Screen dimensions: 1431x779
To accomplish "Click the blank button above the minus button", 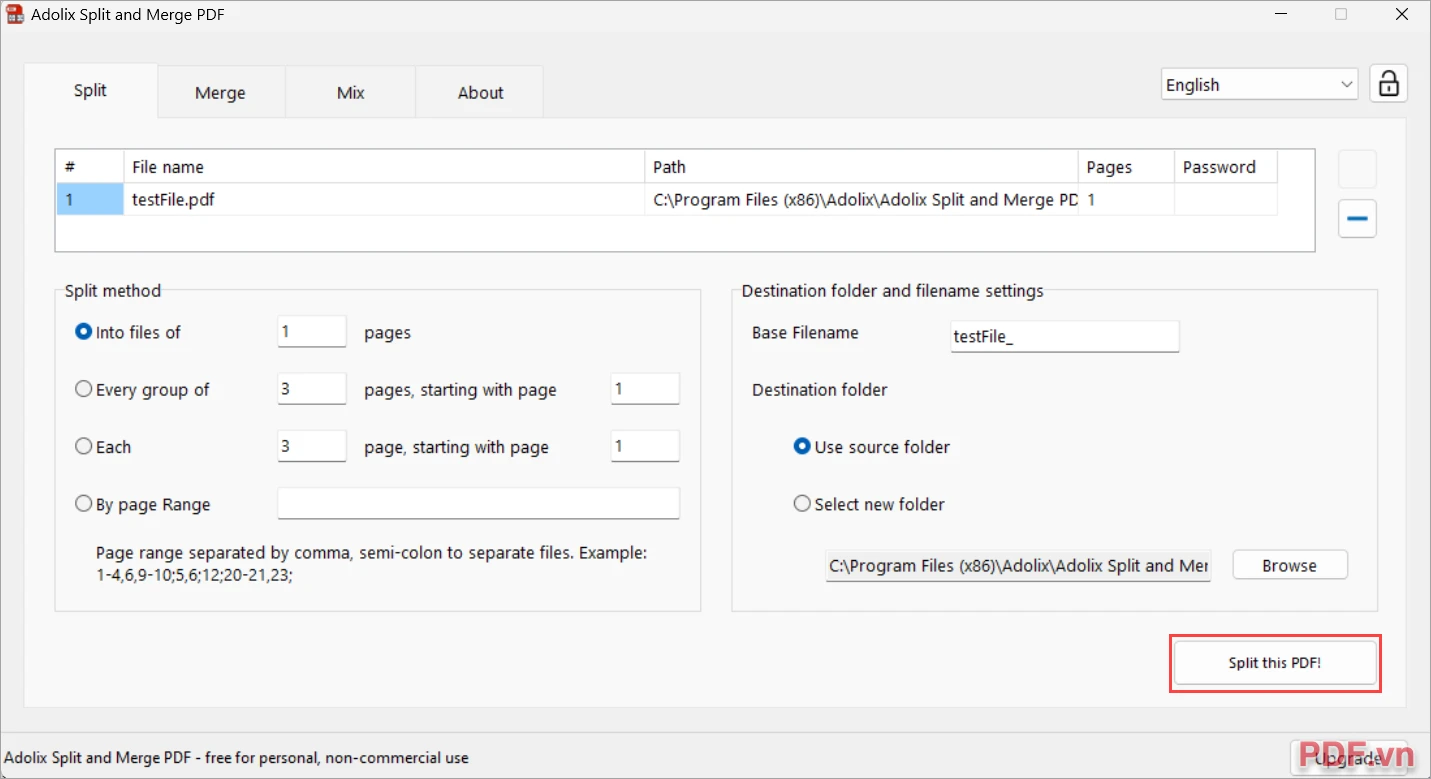I will pyautogui.click(x=1357, y=169).
